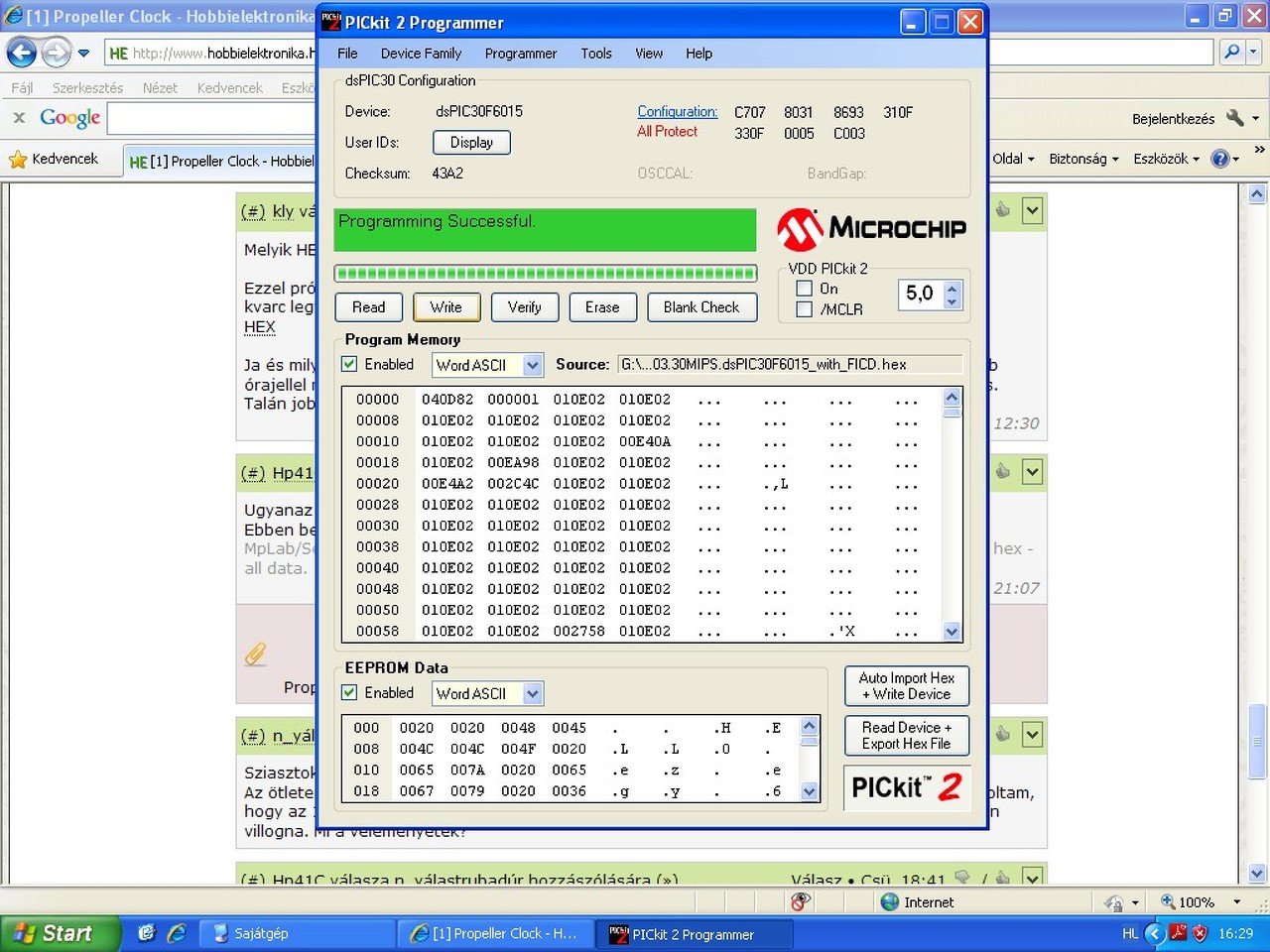Click the HL language indicator on the taskbar
1270x952 pixels.
[x=1130, y=933]
